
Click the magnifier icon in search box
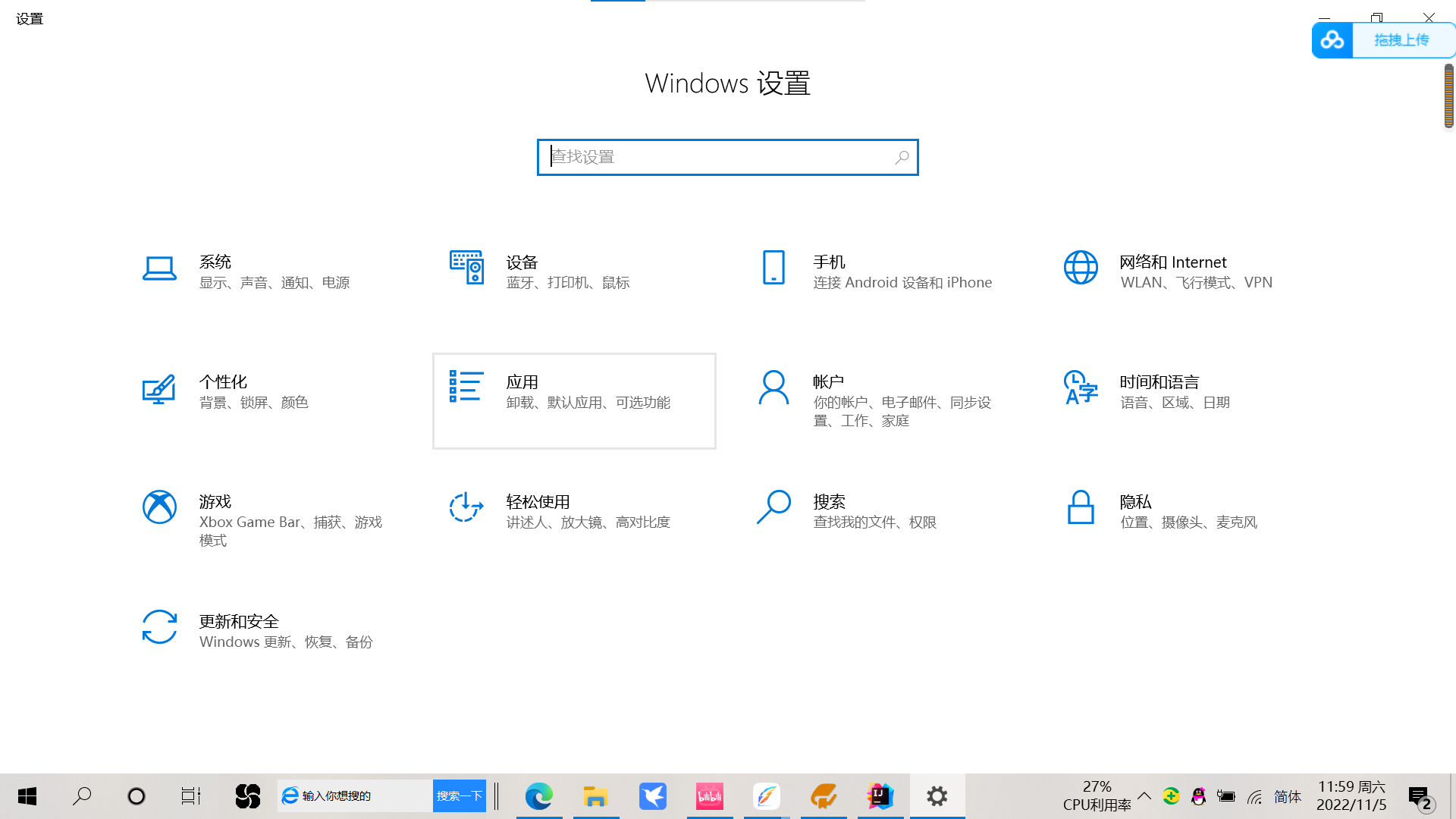point(902,157)
